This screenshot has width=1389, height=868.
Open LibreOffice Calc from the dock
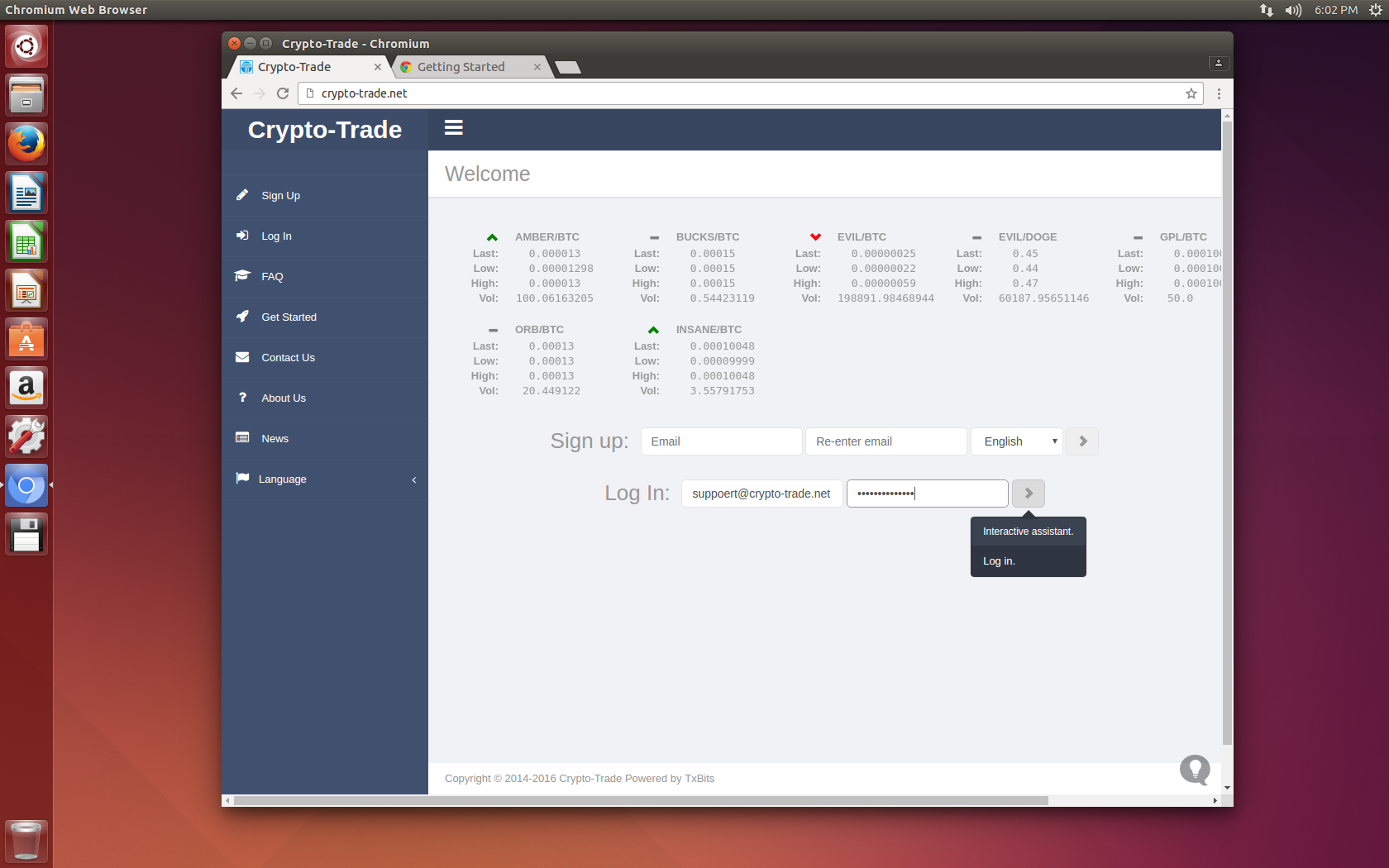click(26, 241)
